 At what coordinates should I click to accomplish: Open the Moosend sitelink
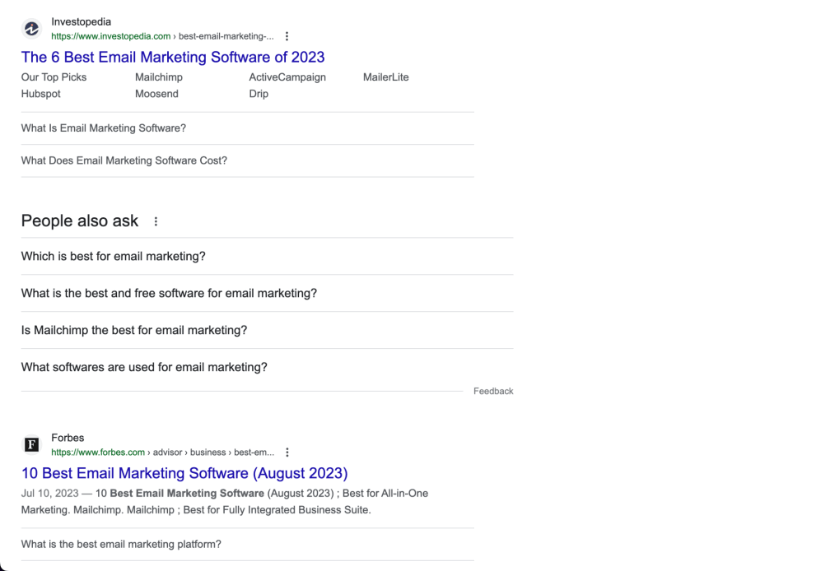coord(157,94)
